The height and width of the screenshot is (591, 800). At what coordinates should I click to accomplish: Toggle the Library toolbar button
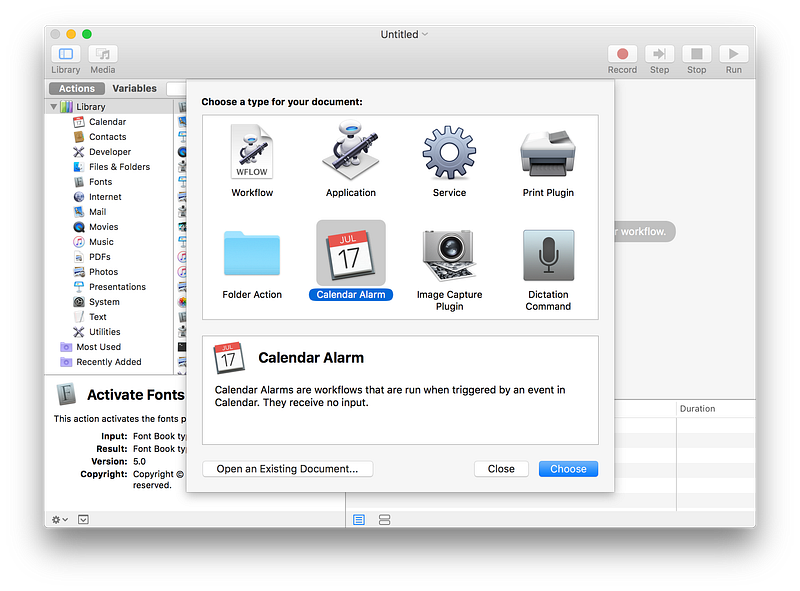[x=66, y=54]
